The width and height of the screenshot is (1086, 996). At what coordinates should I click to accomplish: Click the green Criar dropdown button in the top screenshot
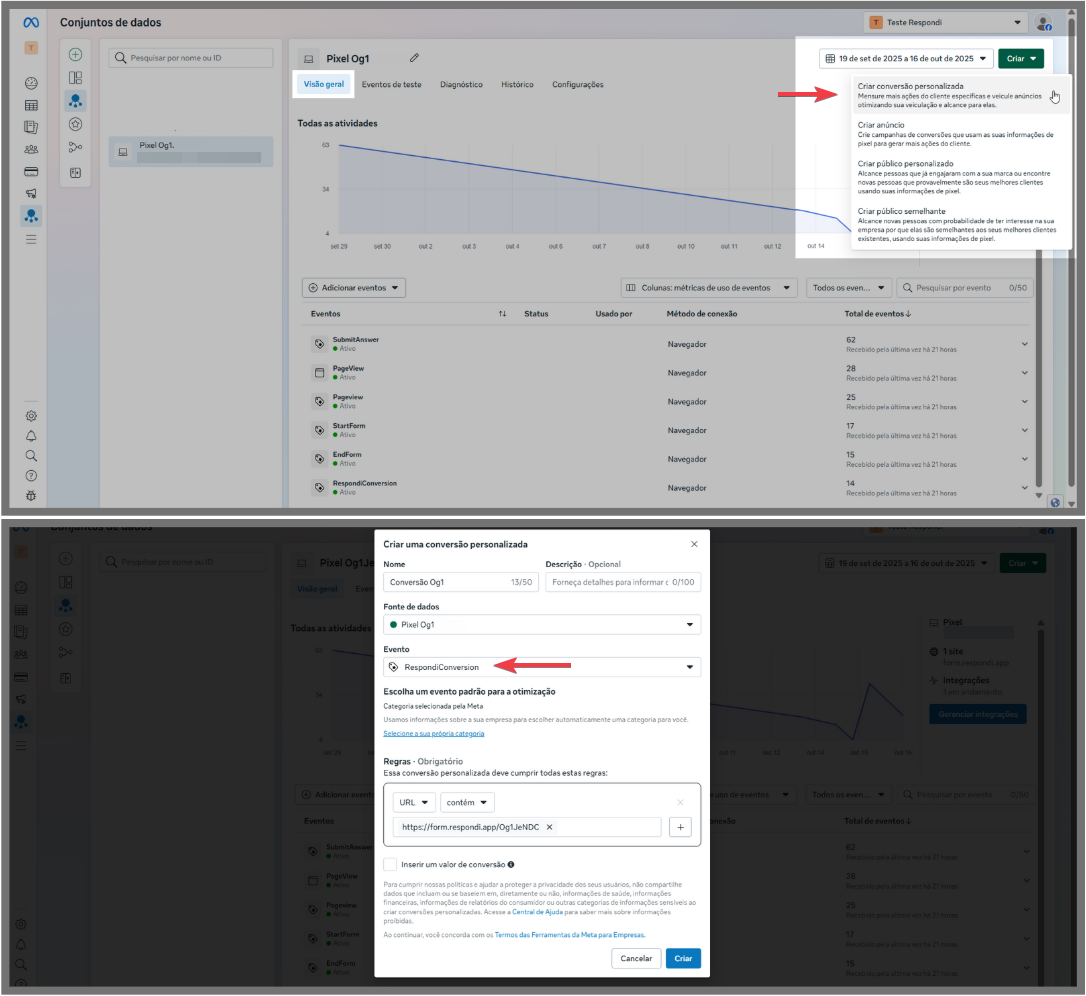[1021, 59]
